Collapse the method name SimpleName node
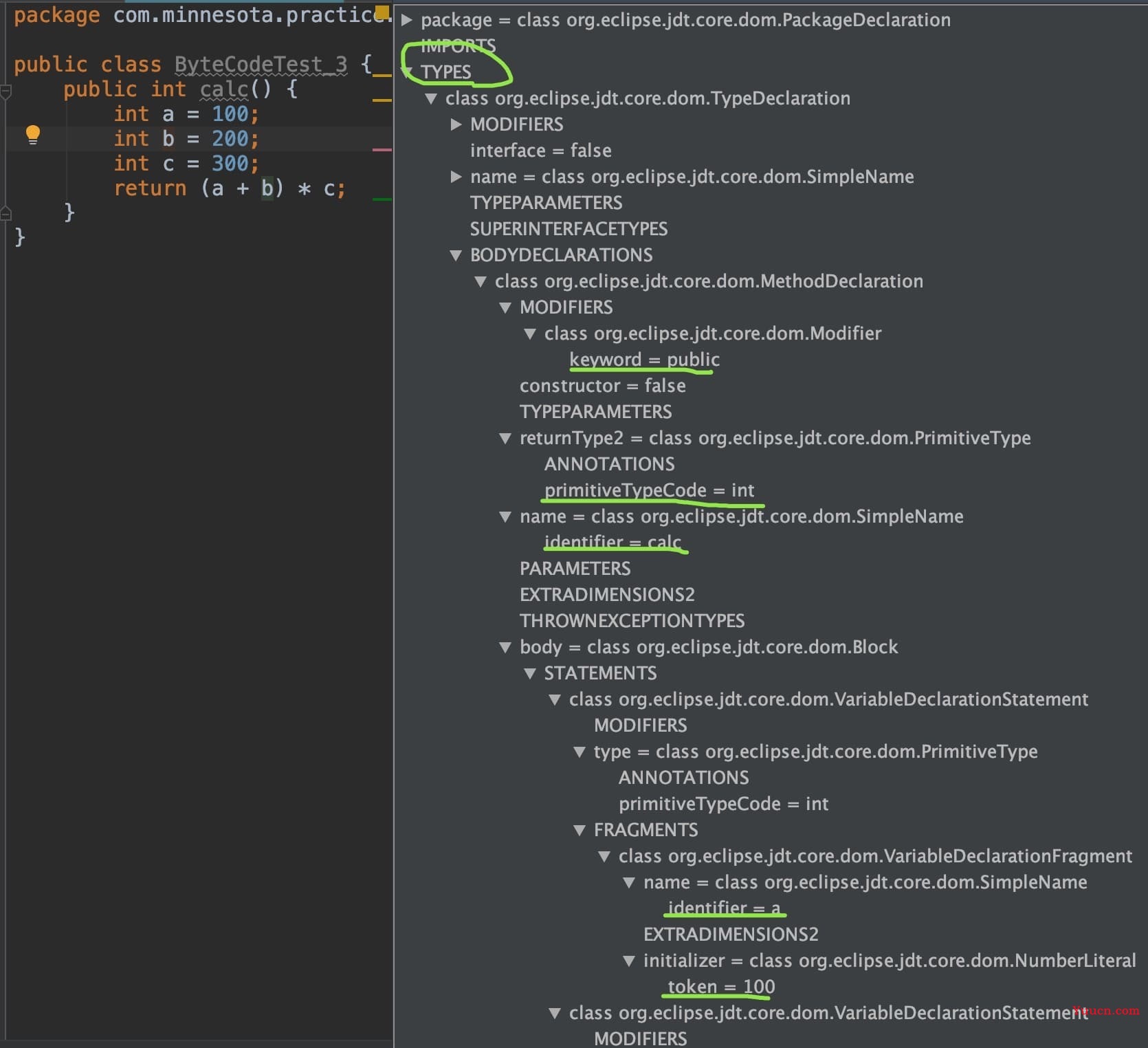Viewport: 1148px width, 1048px height. pyautogui.click(x=505, y=516)
